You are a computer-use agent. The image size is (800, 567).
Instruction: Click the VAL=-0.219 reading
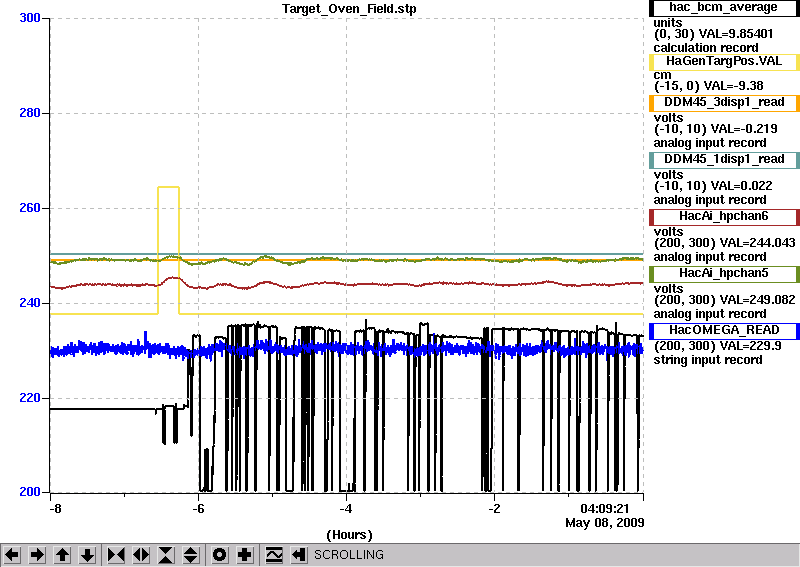click(x=744, y=129)
